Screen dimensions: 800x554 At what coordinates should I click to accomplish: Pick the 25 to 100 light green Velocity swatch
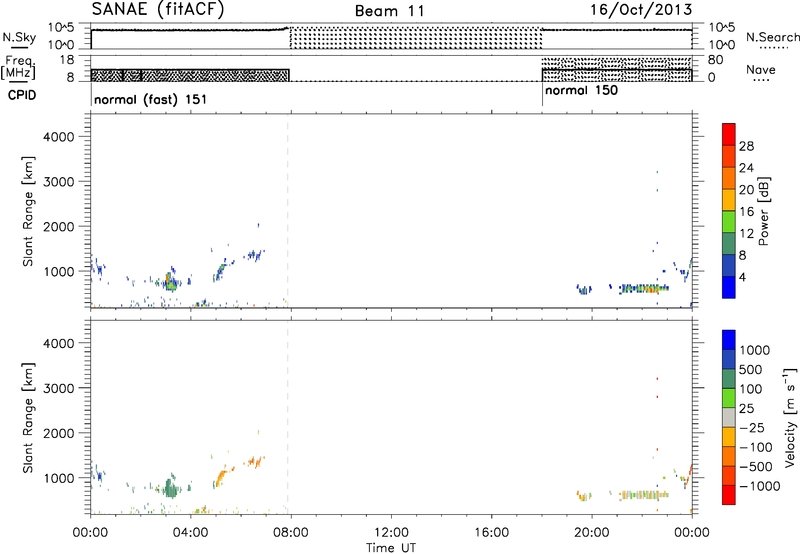click(x=729, y=398)
